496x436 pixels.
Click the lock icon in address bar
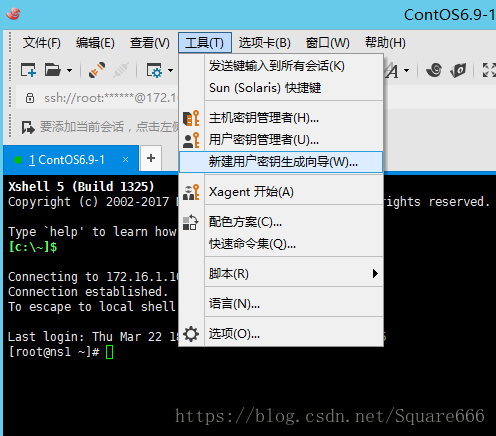(30, 98)
